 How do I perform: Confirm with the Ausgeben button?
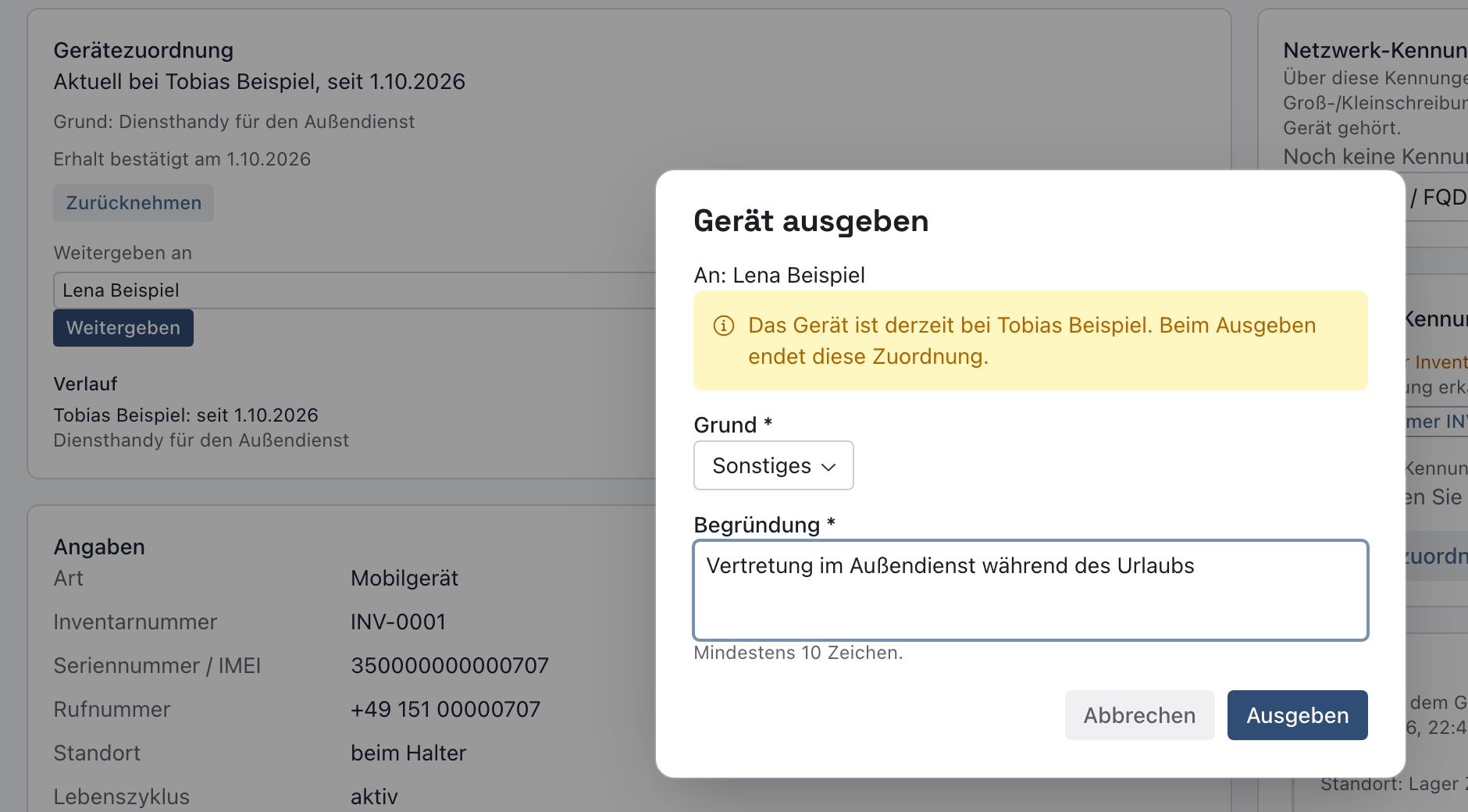click(1297, 715)
